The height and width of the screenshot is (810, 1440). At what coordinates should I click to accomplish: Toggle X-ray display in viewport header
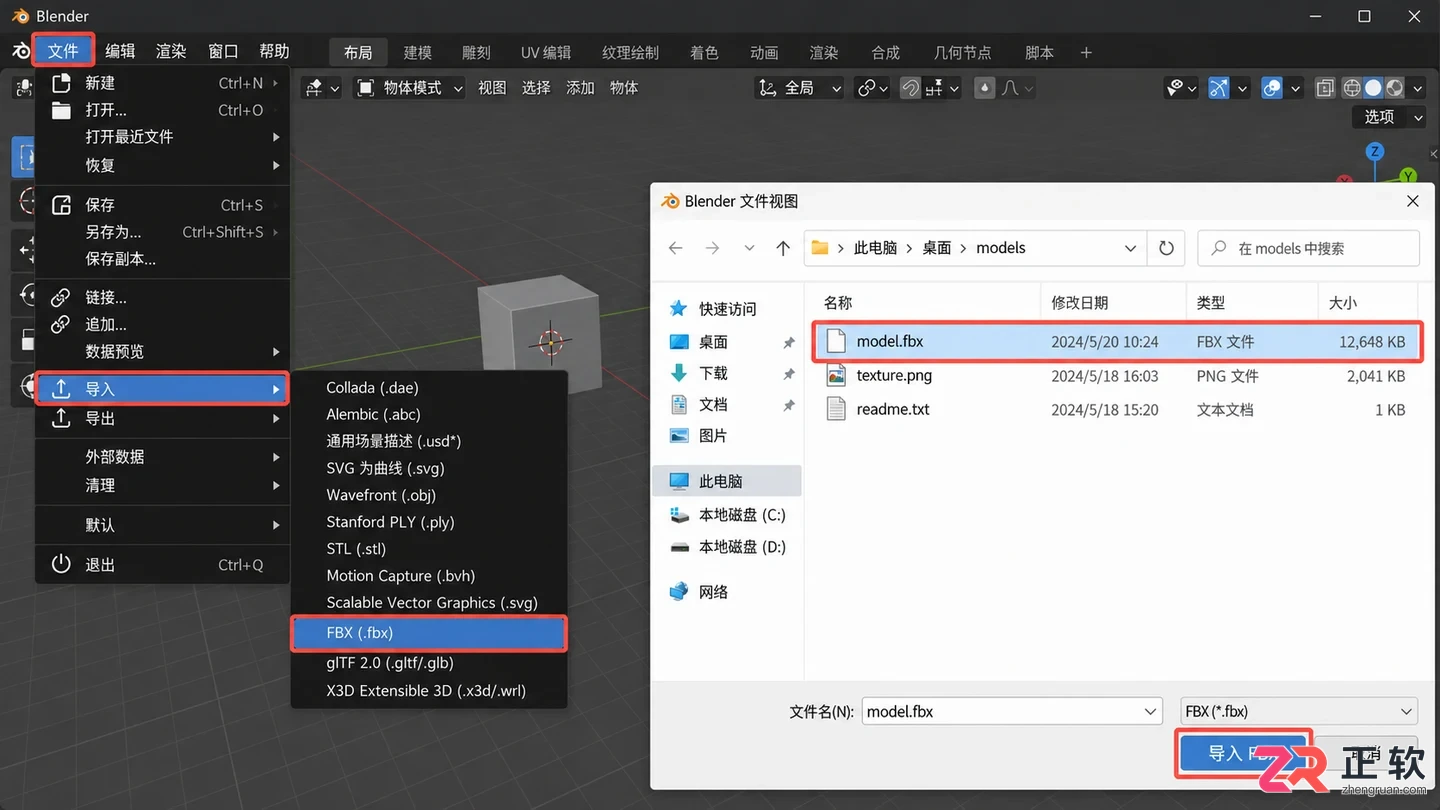(1325, 88)
